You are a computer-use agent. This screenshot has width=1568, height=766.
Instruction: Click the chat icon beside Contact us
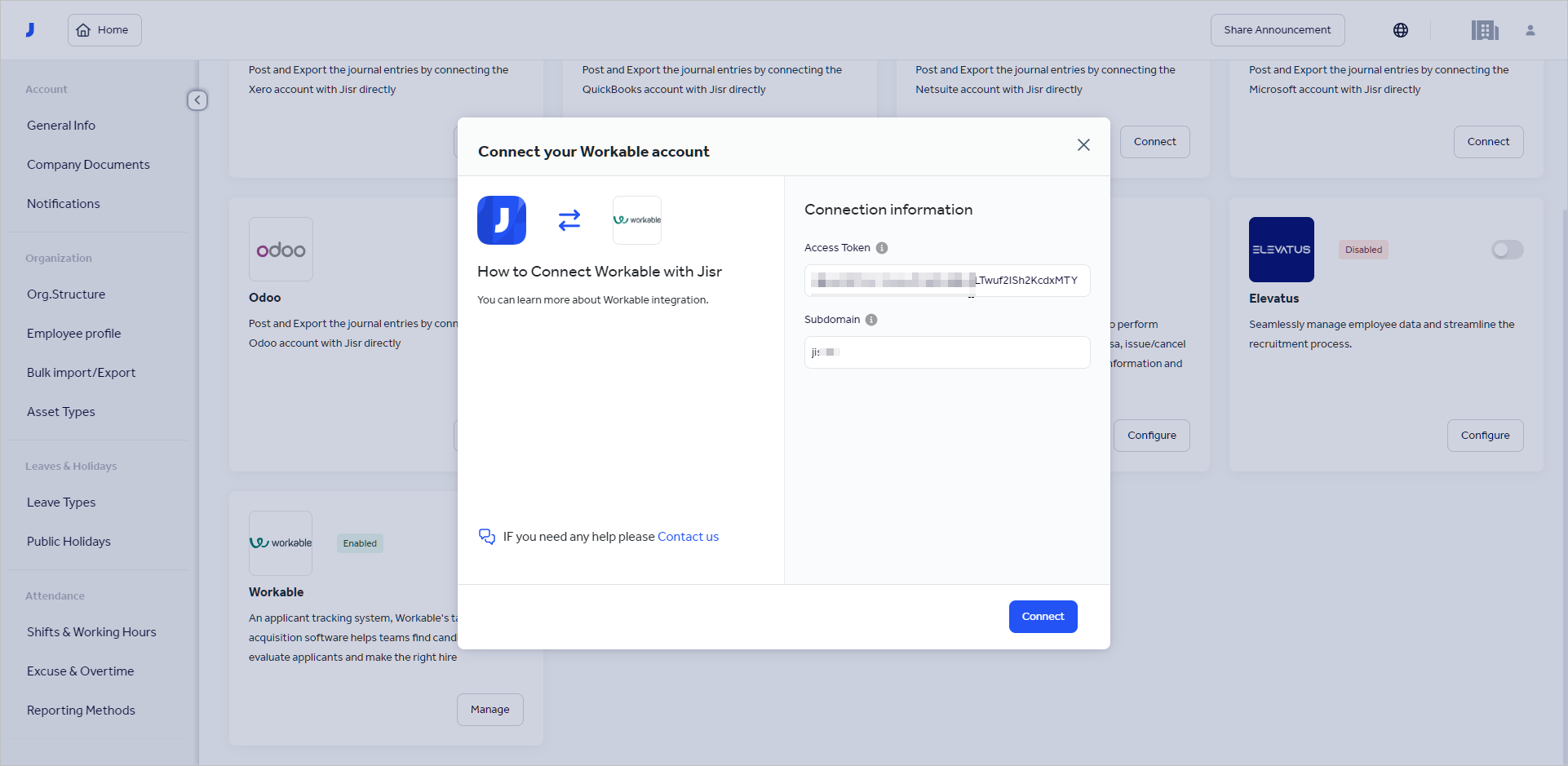pyautogui.click(x=487, y=537)
